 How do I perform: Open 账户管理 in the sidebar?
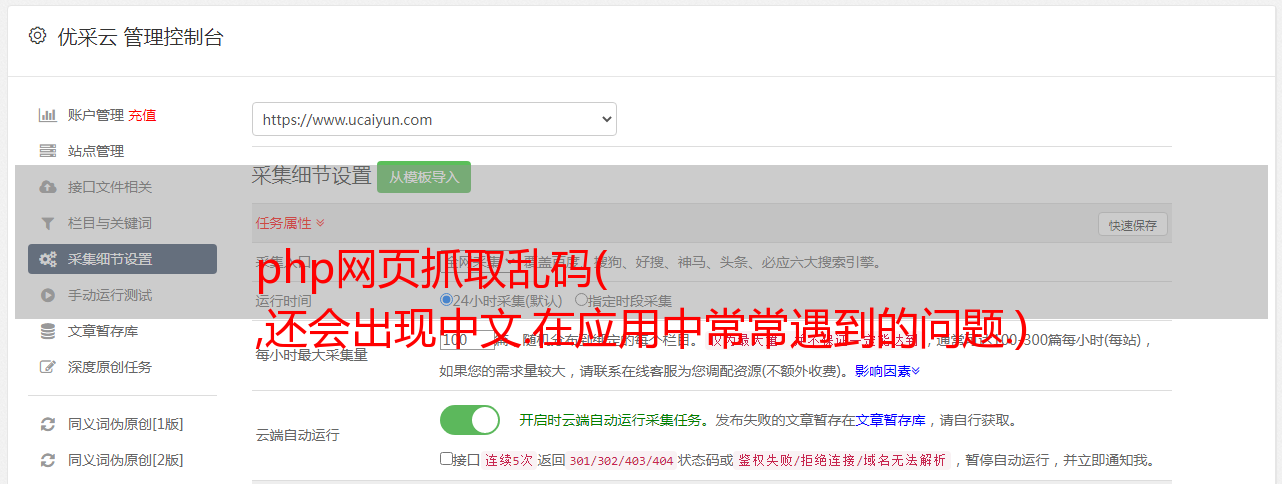[96, 115]
